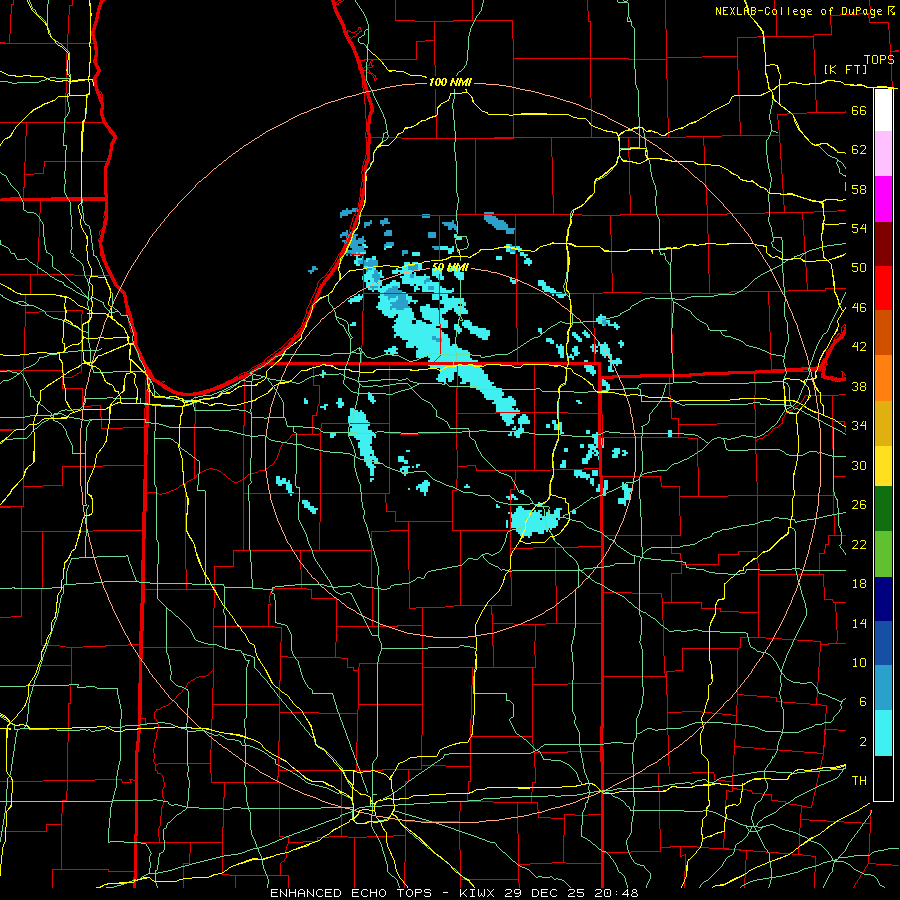Click the light blue 10 K FT legend swatch
The height and width of the screenshot is (900, 900).
(883, 687)
